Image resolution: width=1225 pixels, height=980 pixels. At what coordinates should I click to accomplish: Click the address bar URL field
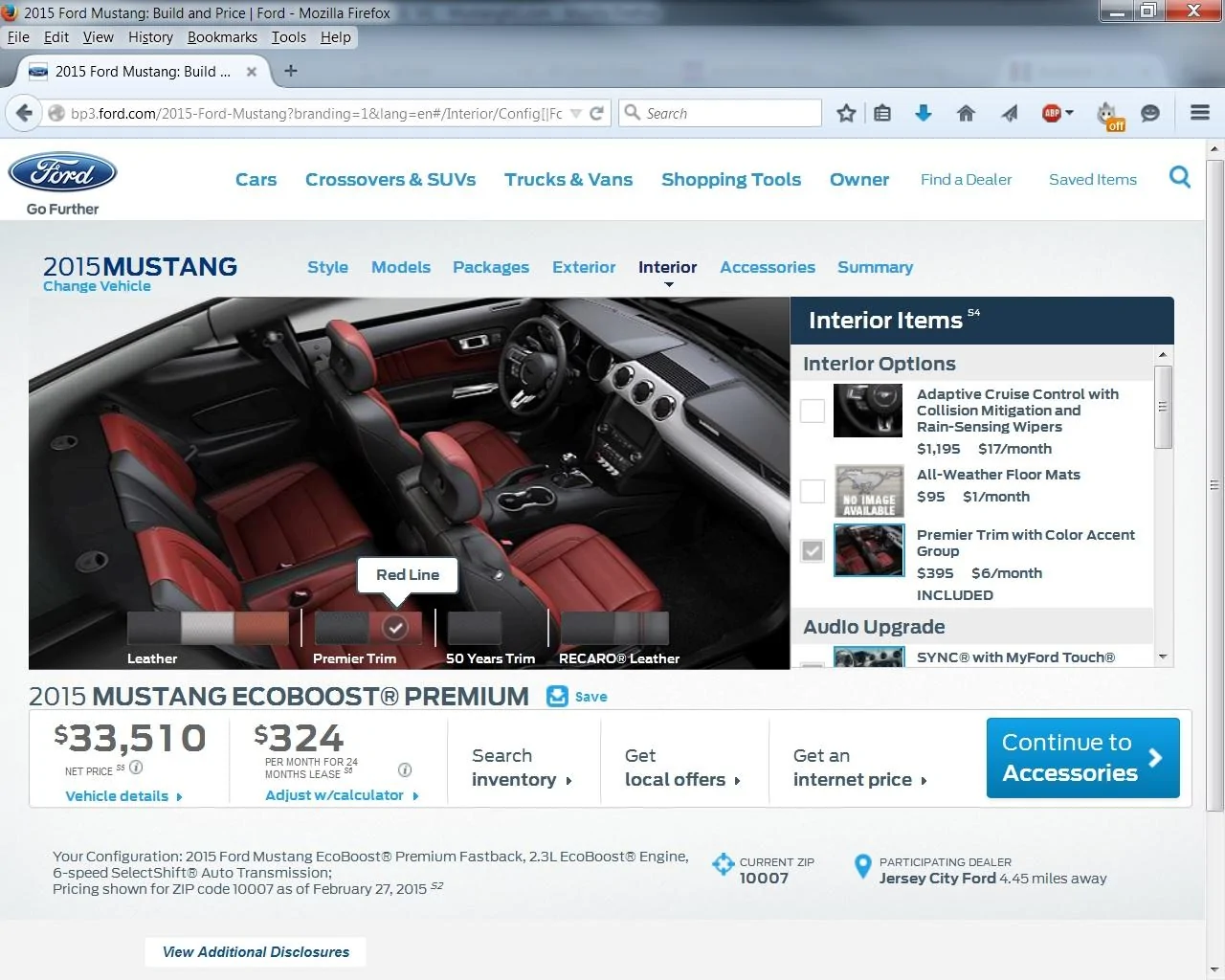(316, 113)
